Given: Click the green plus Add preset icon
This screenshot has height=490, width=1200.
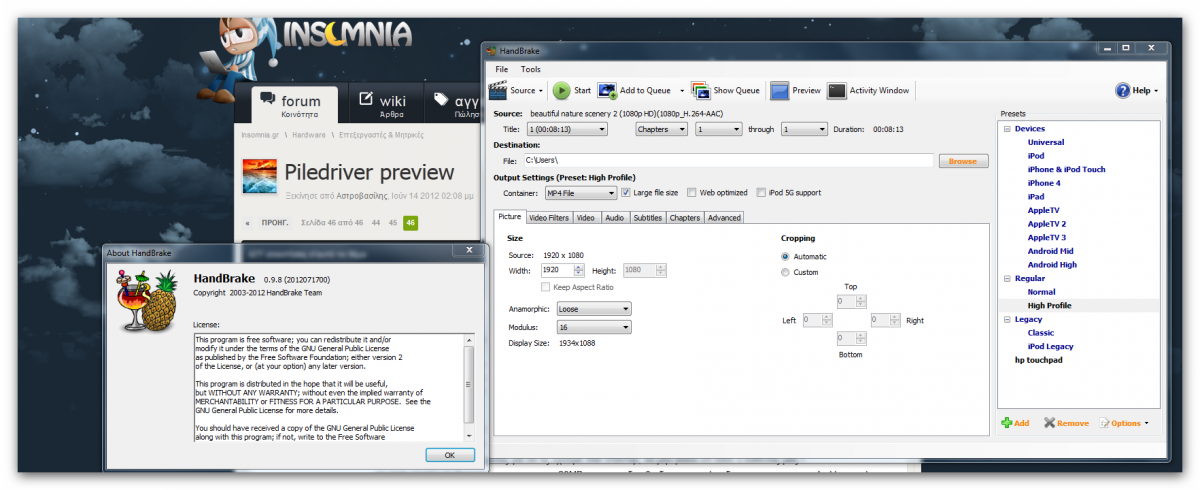Looking at the screenshot, I should pyautogui.click(x=1007, y=423).
